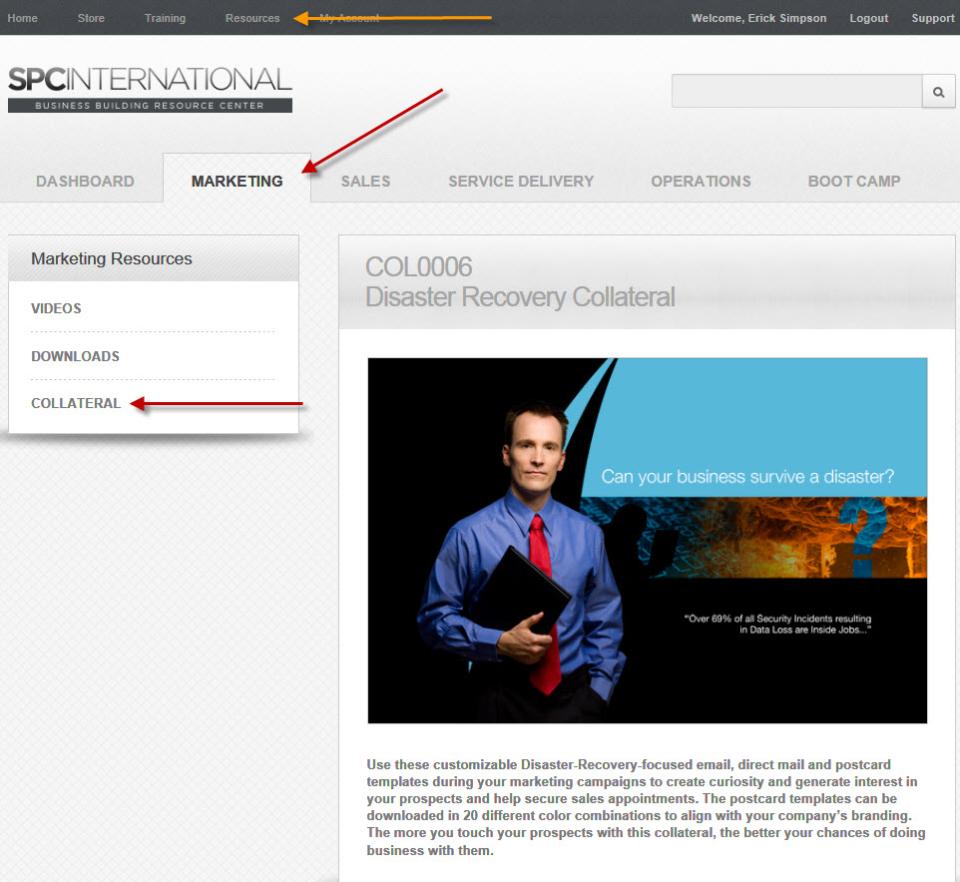
Task: Click into the search text field
Action: (796, 92)
